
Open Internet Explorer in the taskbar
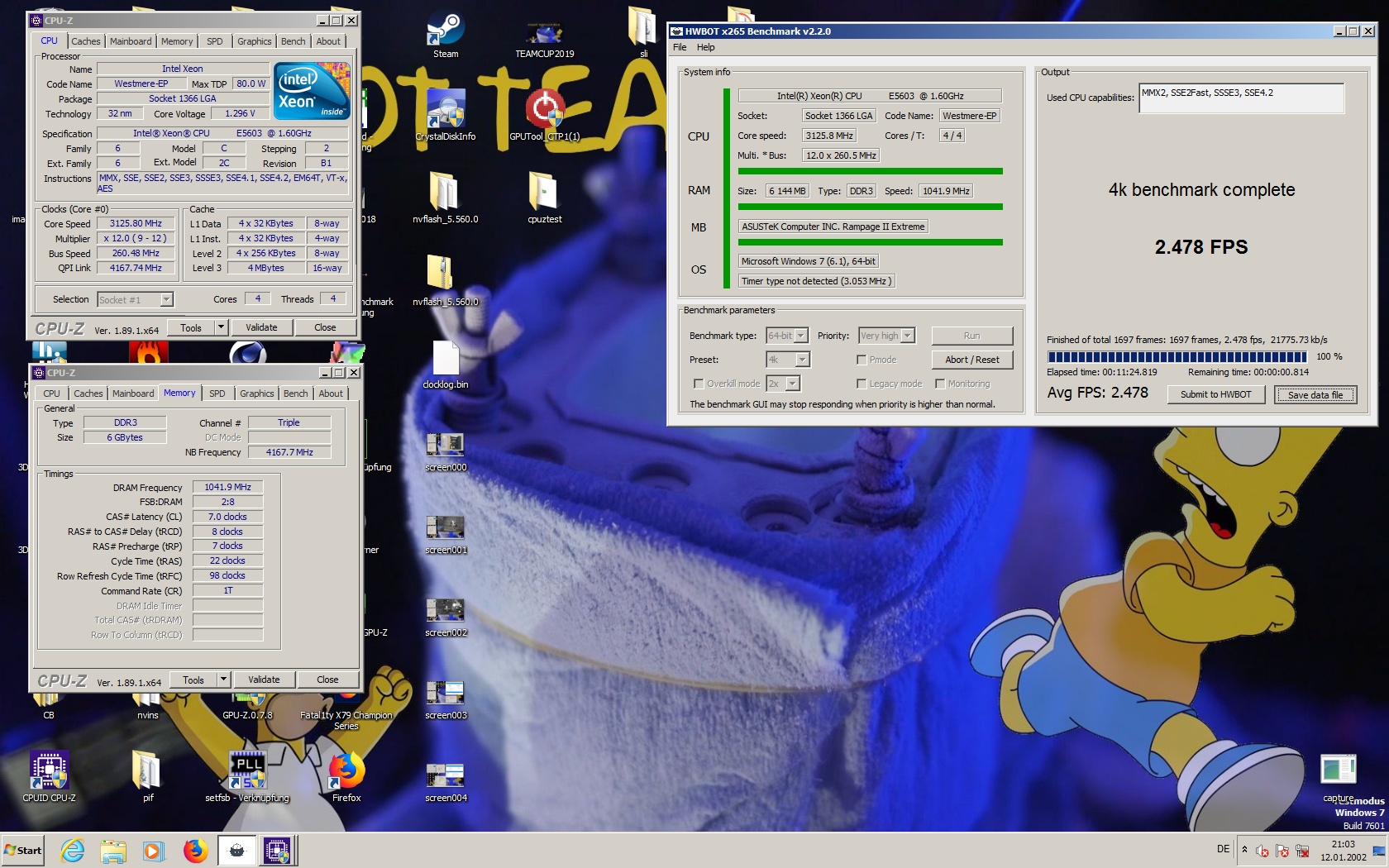tap(73, 850)
